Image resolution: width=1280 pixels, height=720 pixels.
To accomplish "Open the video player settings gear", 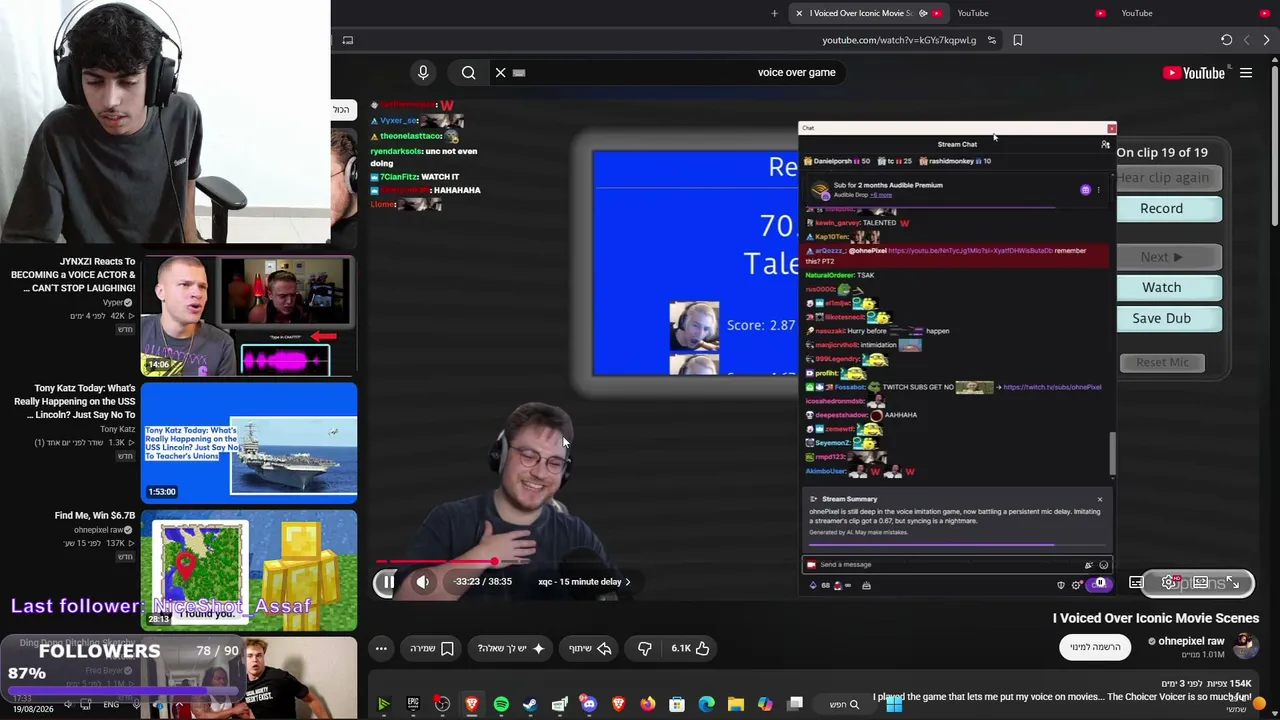I will tap(1168, 583).
